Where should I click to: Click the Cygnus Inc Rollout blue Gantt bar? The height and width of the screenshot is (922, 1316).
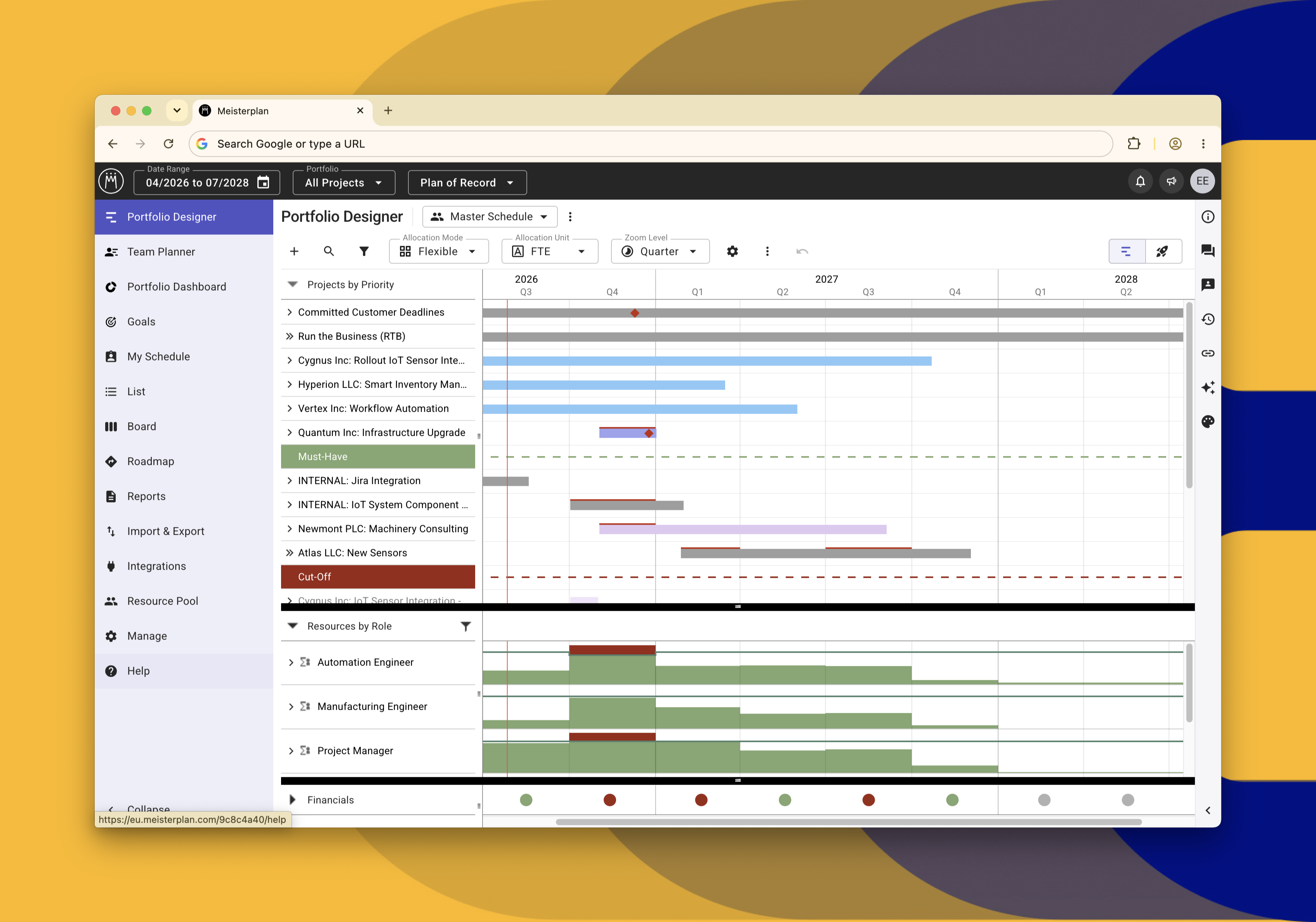707,361
